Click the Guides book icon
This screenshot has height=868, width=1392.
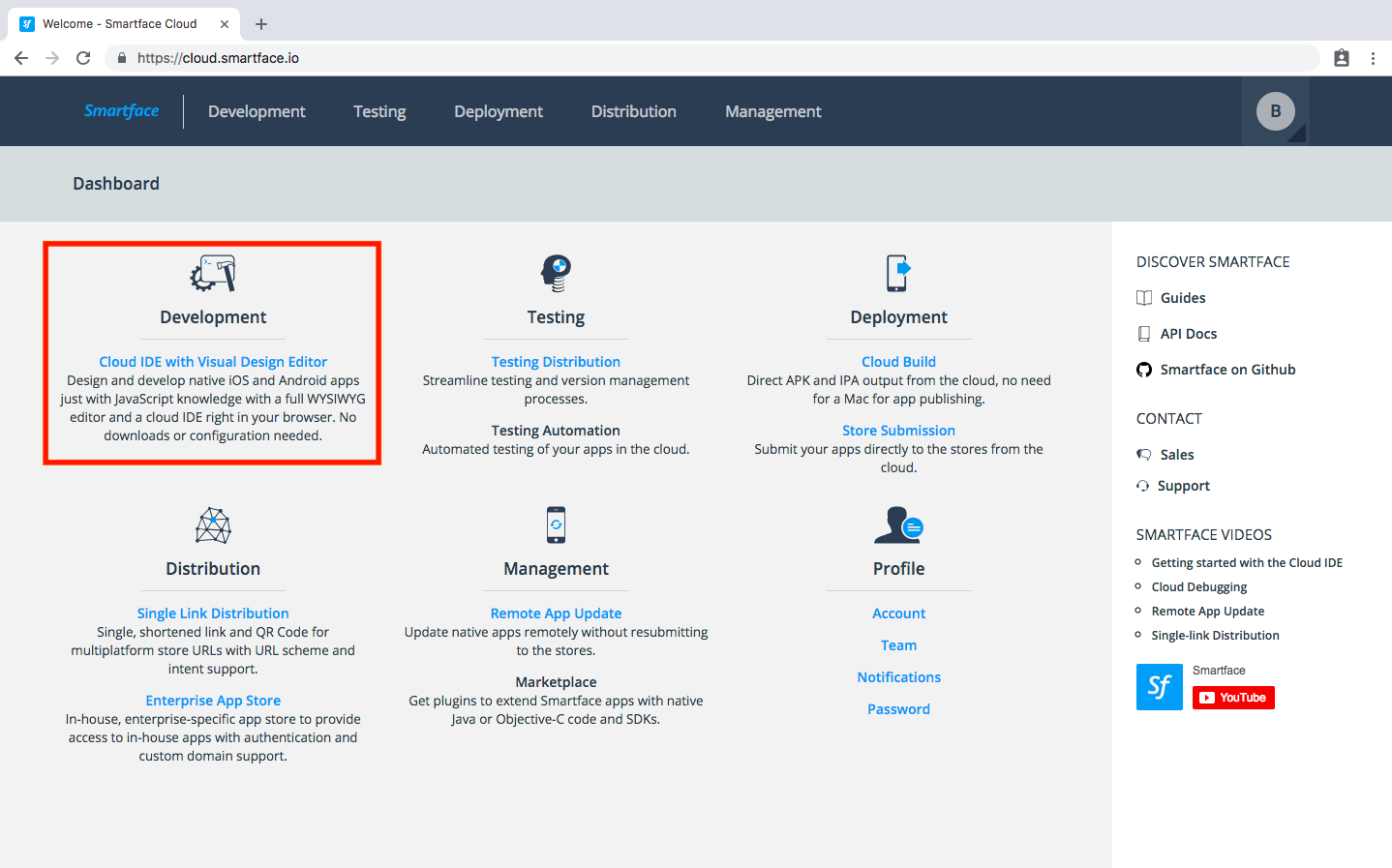pos(1144,298)
